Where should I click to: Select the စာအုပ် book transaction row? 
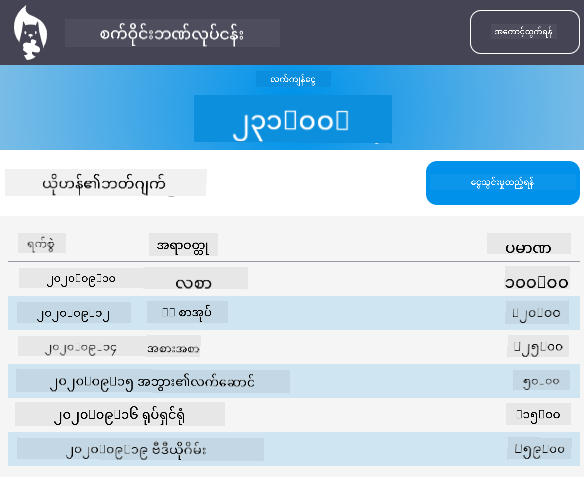pyautogui.click(x=293, y=313)
